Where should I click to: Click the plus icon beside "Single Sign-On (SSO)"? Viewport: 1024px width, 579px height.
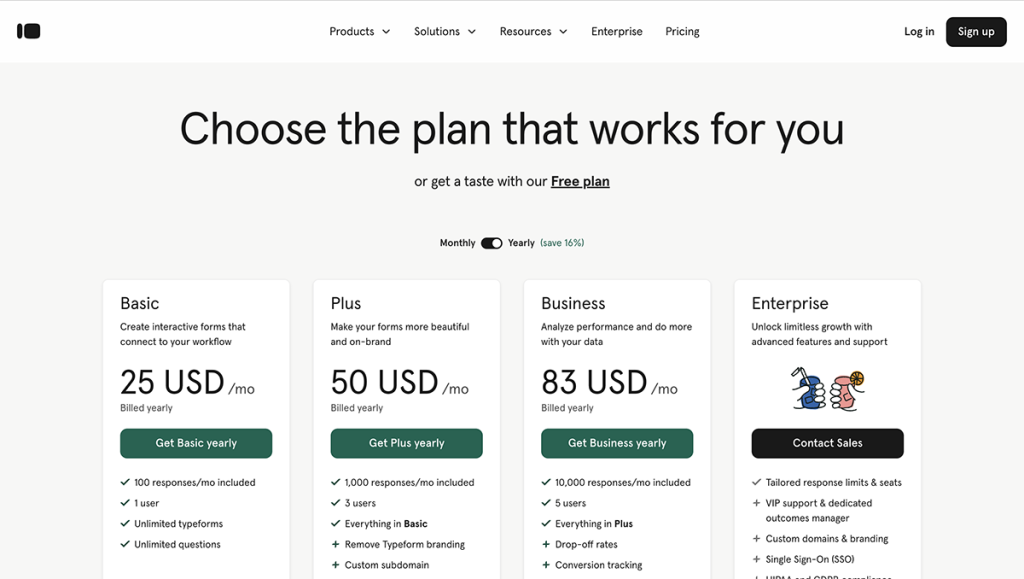[x=758, y=559]
